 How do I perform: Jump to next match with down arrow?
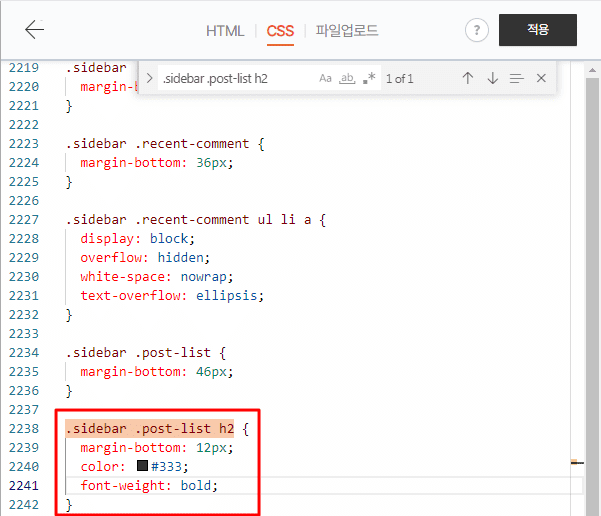pyautogui.click(x=493, y=78)
